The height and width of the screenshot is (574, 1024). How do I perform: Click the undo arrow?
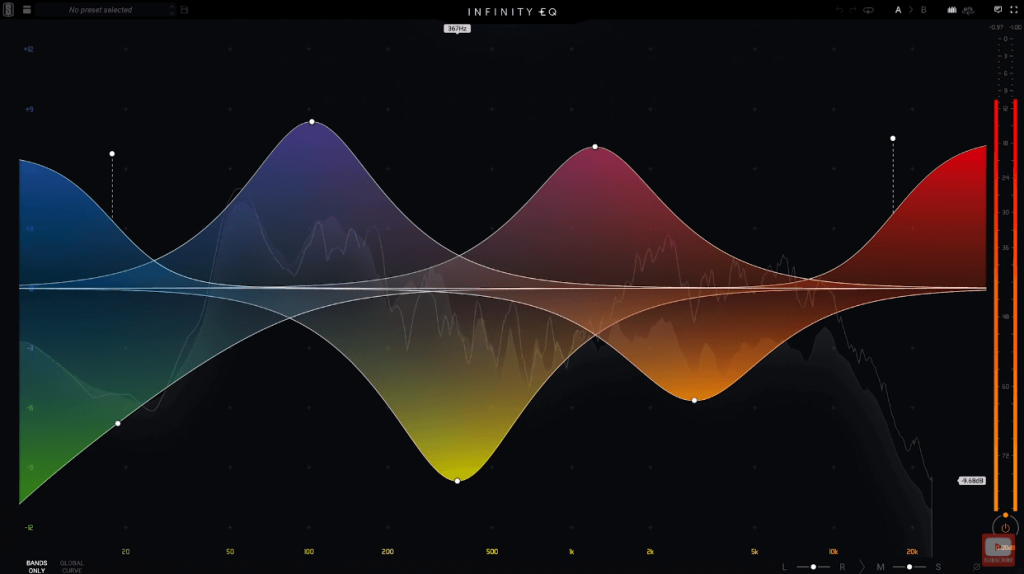click(839, 10)
